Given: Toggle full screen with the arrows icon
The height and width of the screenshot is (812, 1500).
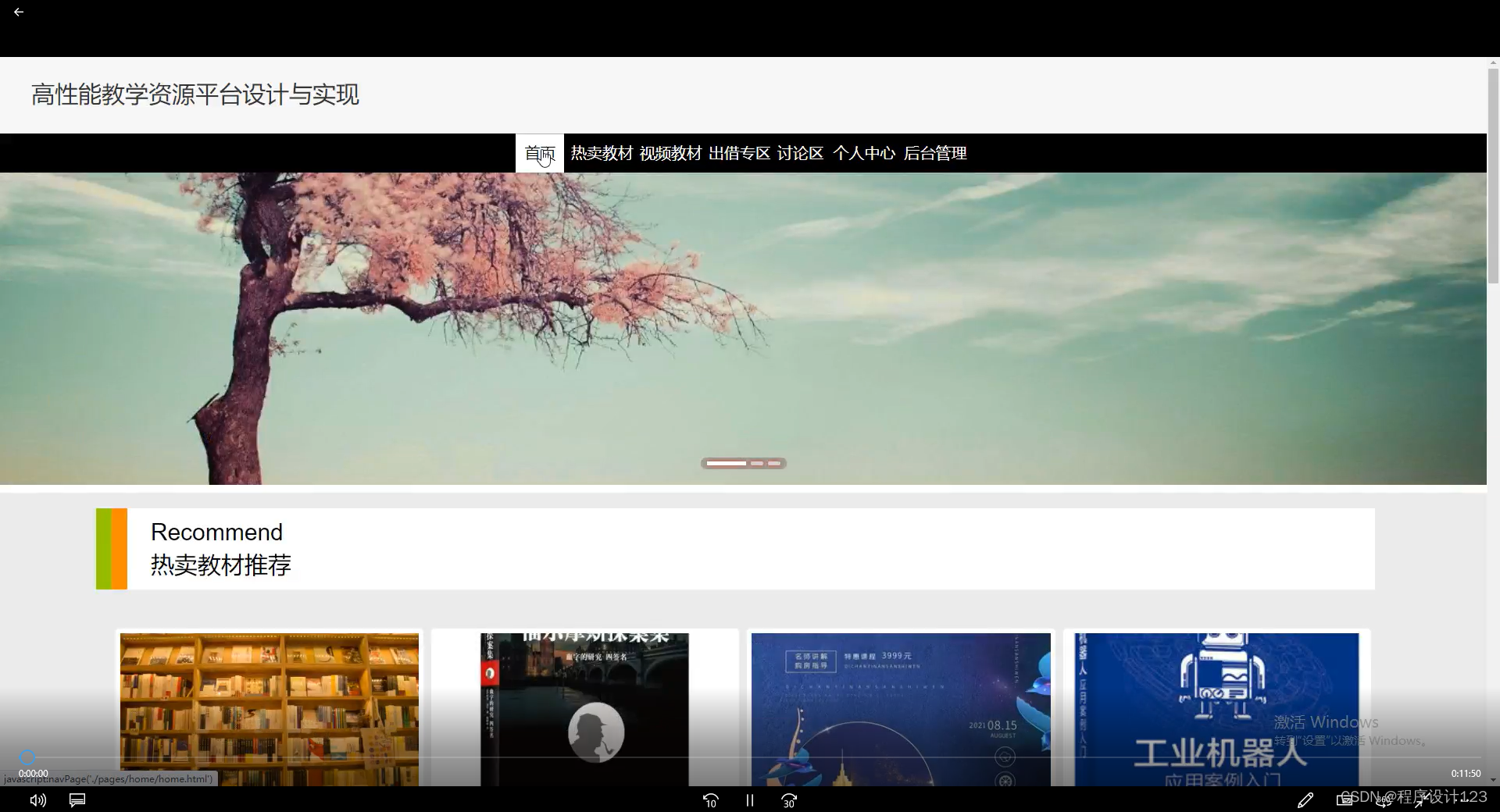Looking at the screenshot, I should [1421, 800].
